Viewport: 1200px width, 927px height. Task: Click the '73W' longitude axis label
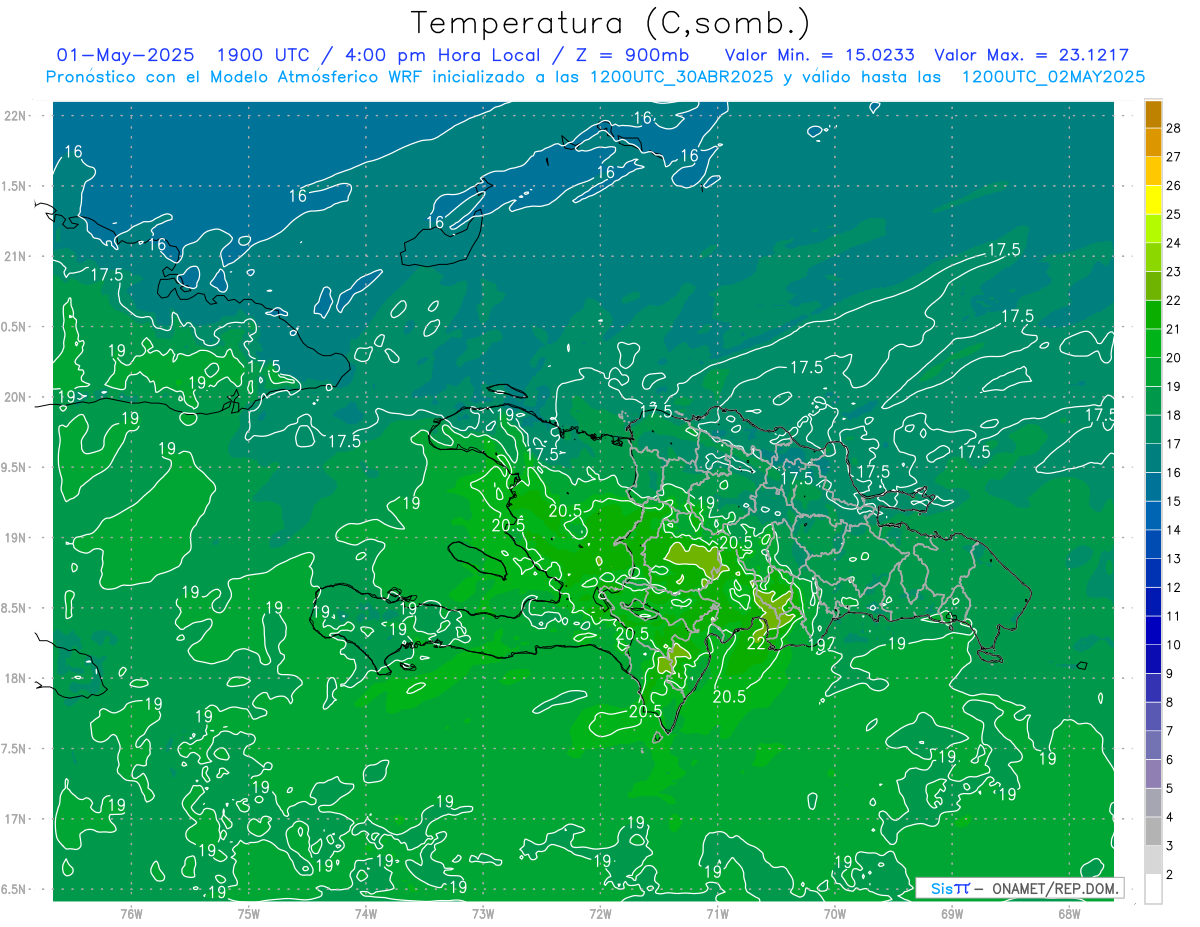483,914
